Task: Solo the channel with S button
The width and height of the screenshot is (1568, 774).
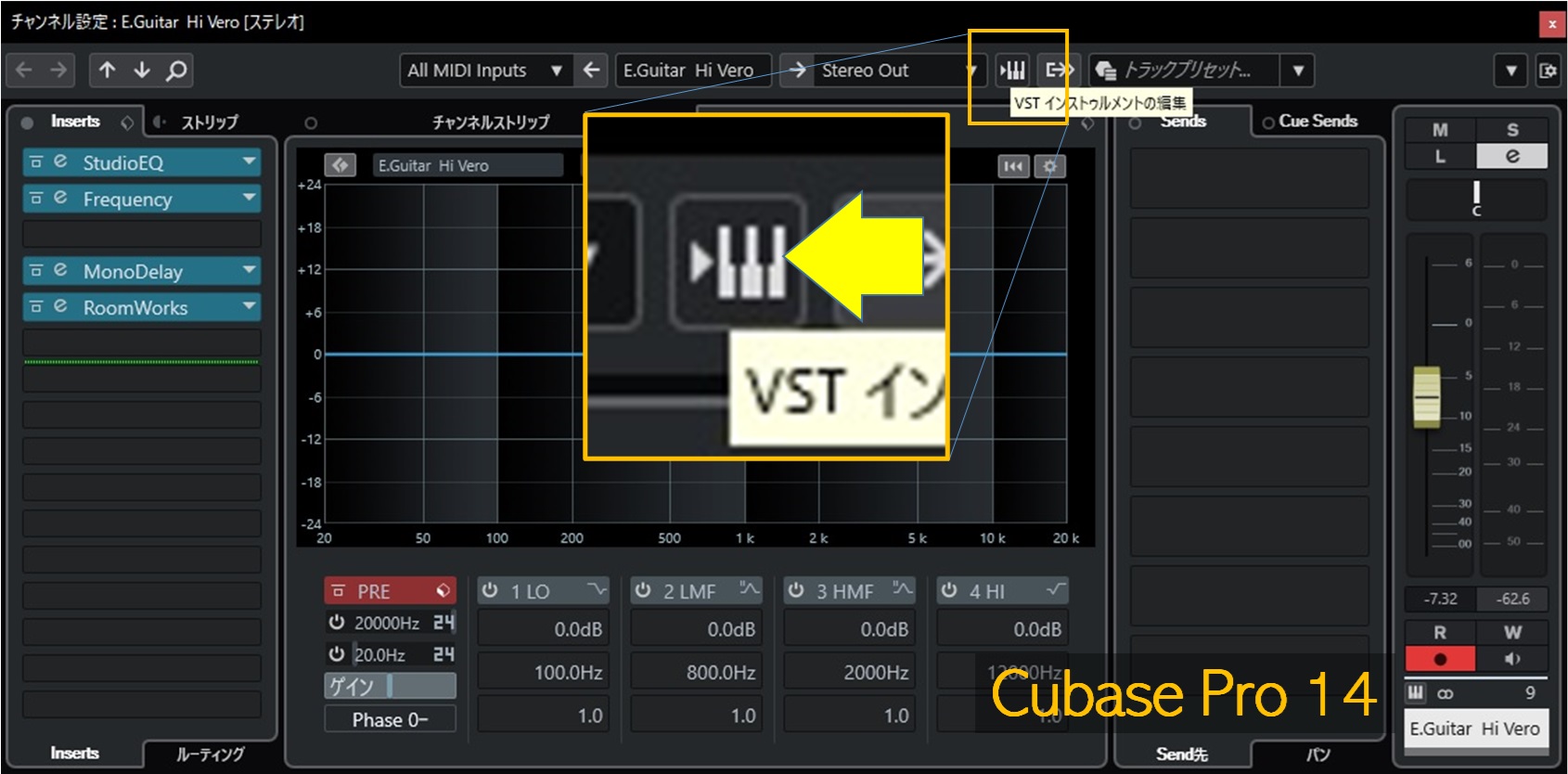Action: [x=1512, y=130]
